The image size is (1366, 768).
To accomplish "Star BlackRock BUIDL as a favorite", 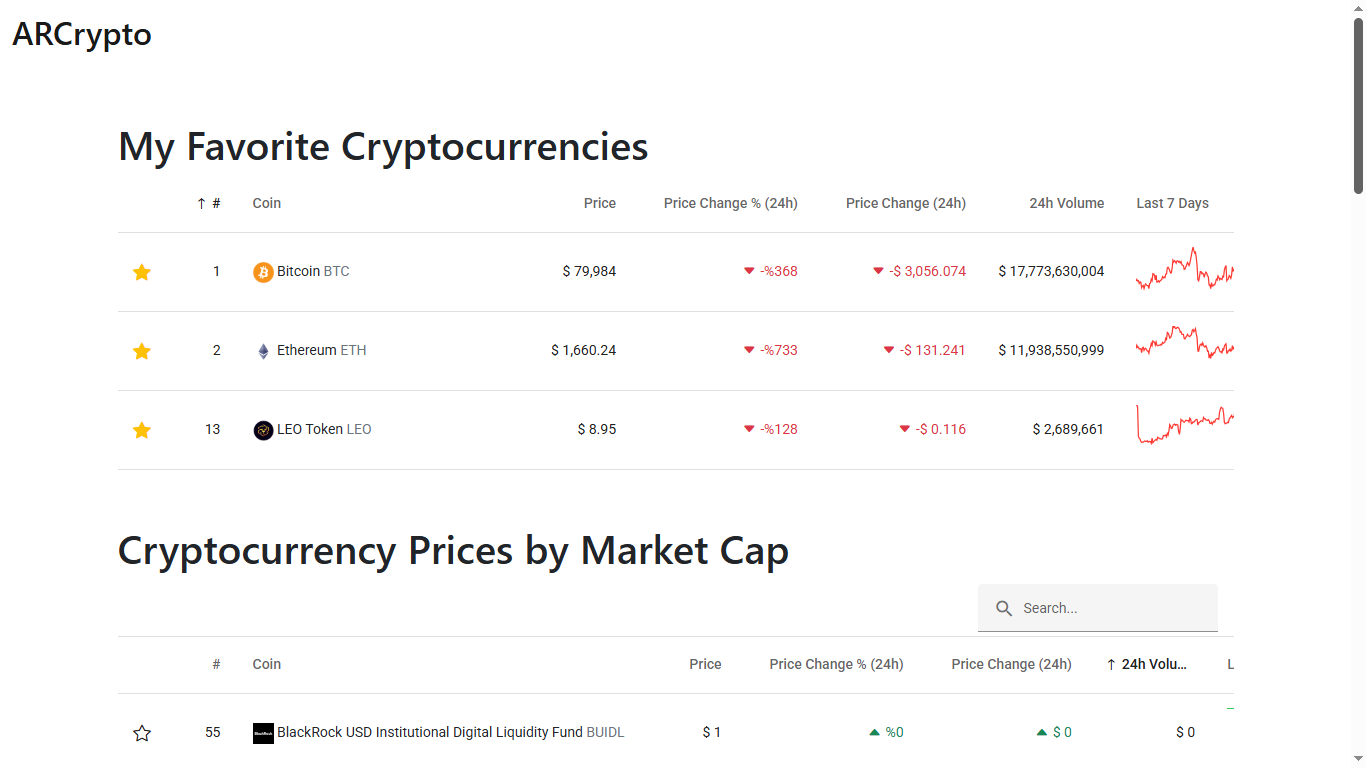I will pyautogui.click(x=142, y=733).
